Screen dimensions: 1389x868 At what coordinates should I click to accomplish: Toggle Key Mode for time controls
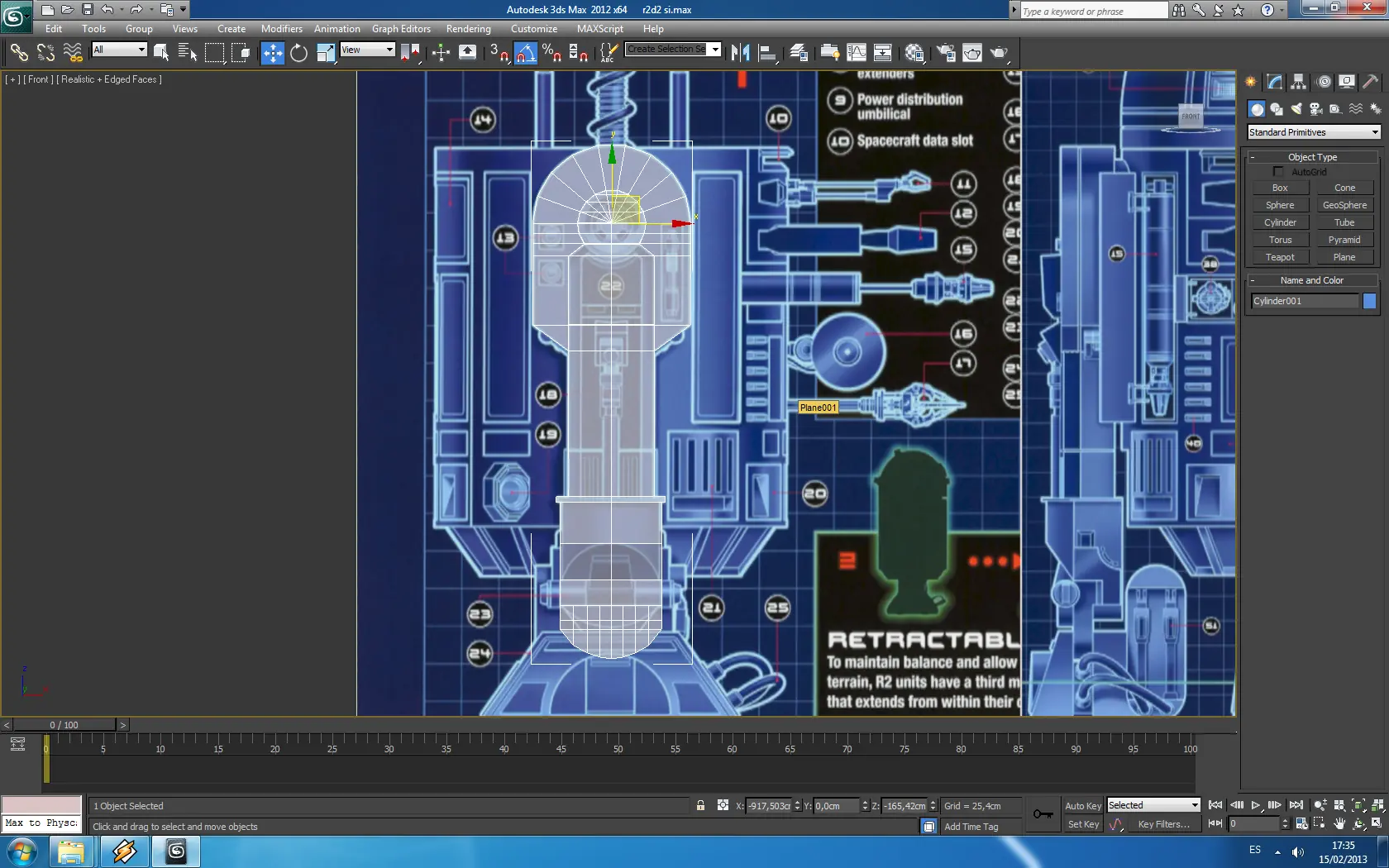tap(1215, 823)
